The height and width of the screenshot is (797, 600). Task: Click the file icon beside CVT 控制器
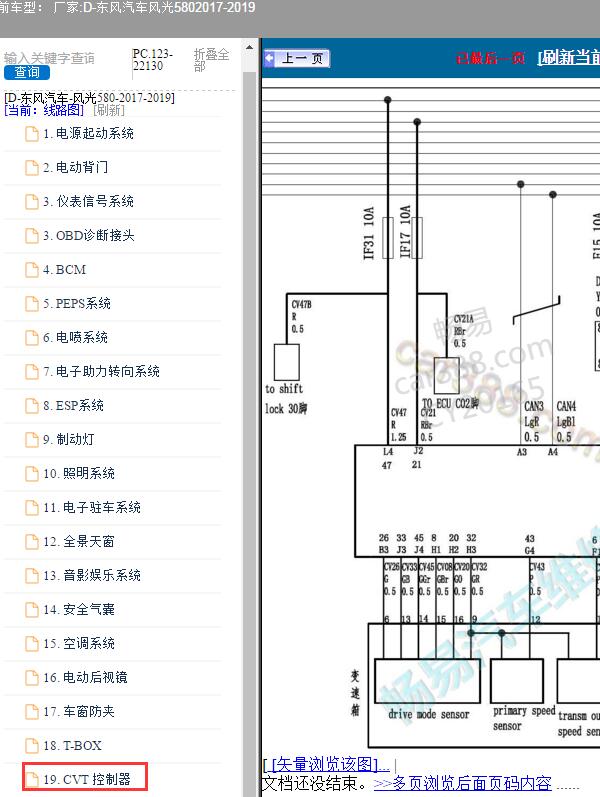pyautogui.click(x=32, y=780)
